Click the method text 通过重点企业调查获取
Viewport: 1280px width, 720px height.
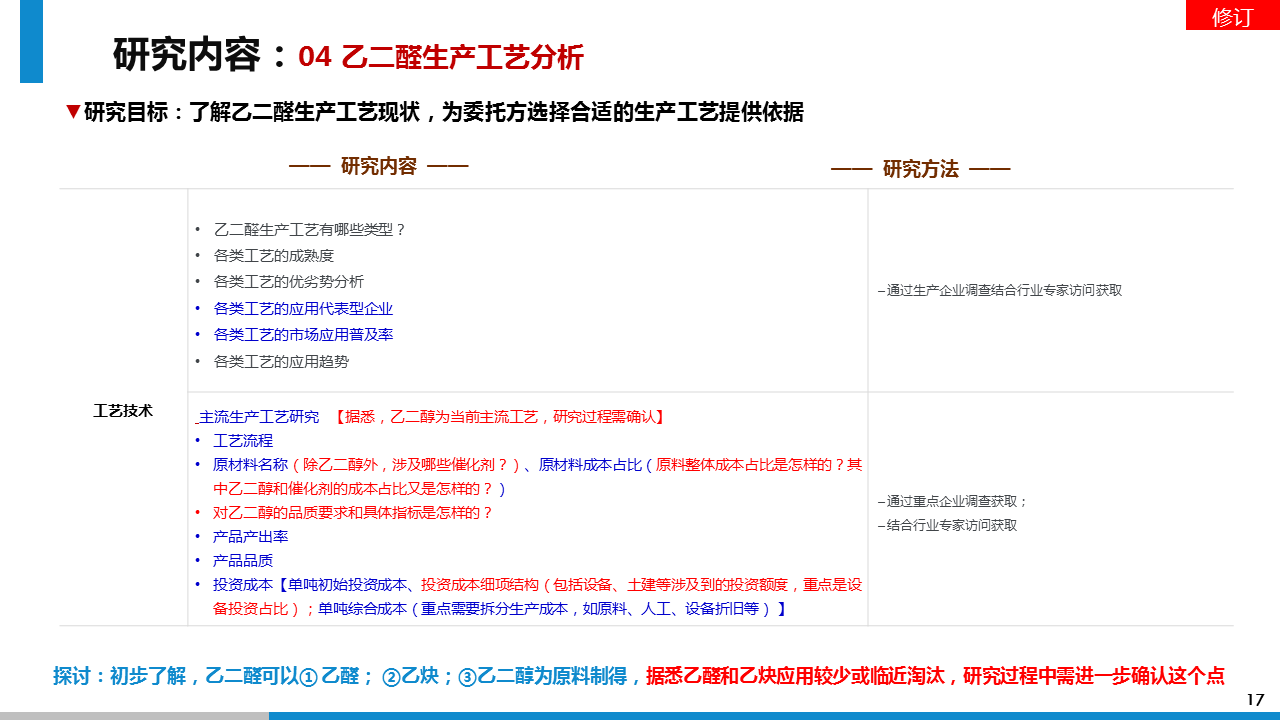(953, 501)
